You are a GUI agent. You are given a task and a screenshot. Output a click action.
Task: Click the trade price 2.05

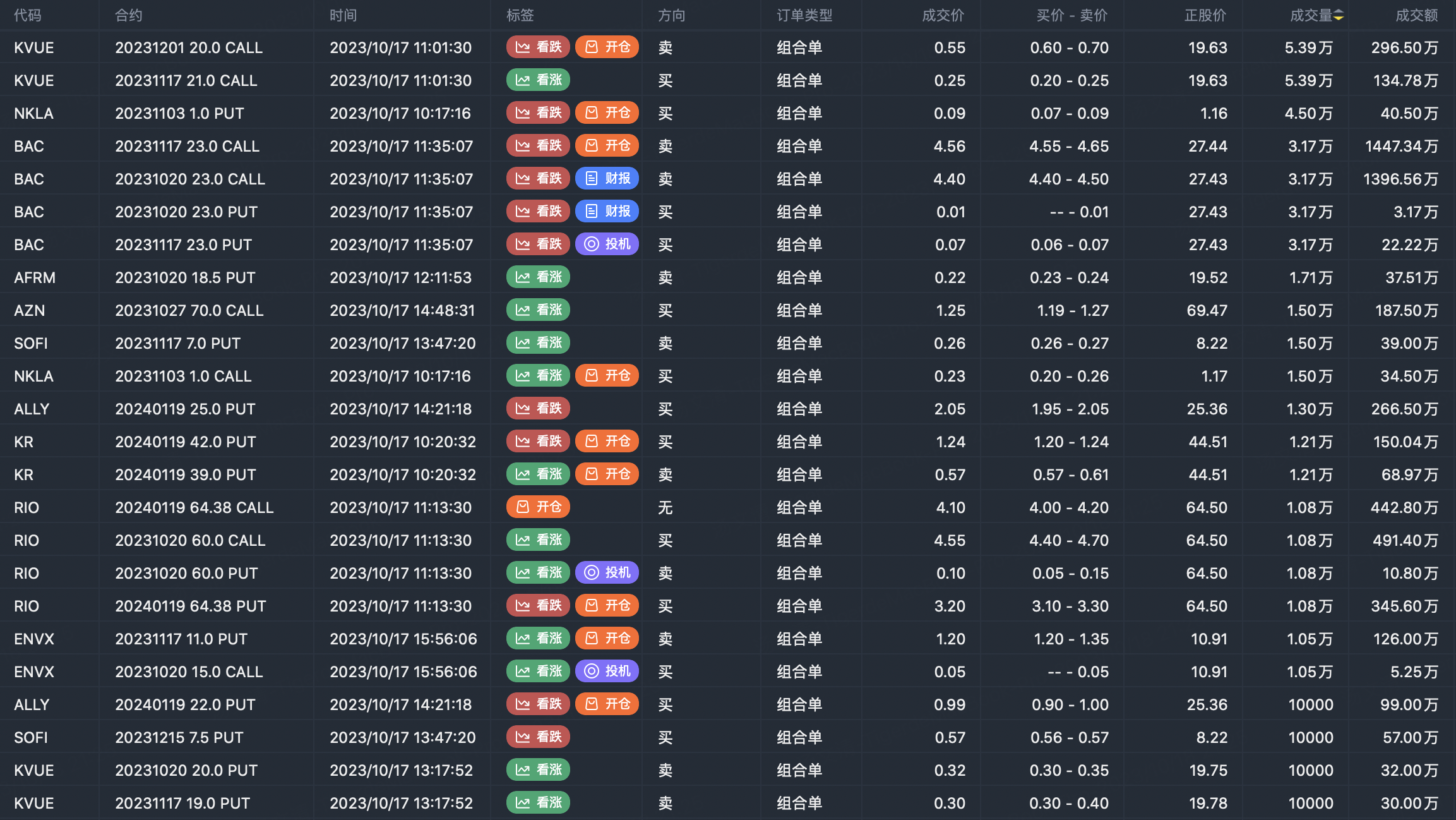point(950,409)
